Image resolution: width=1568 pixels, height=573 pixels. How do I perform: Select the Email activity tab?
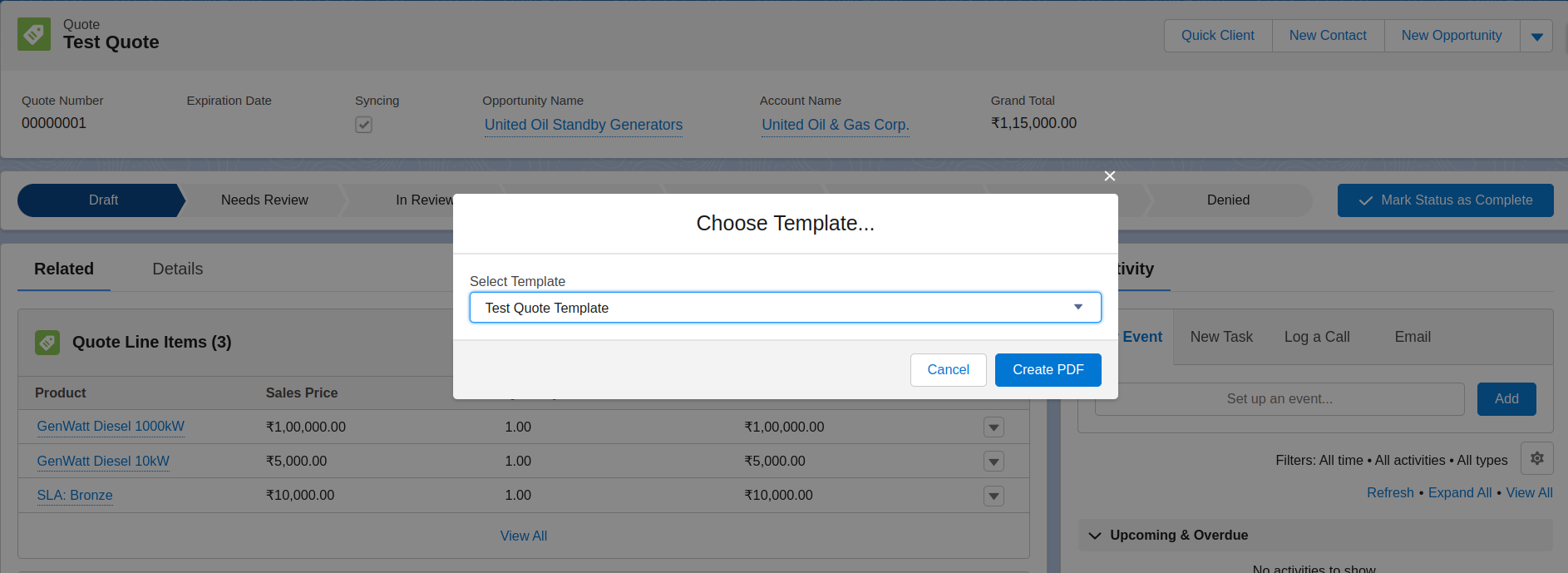(x=1413, y=337)
